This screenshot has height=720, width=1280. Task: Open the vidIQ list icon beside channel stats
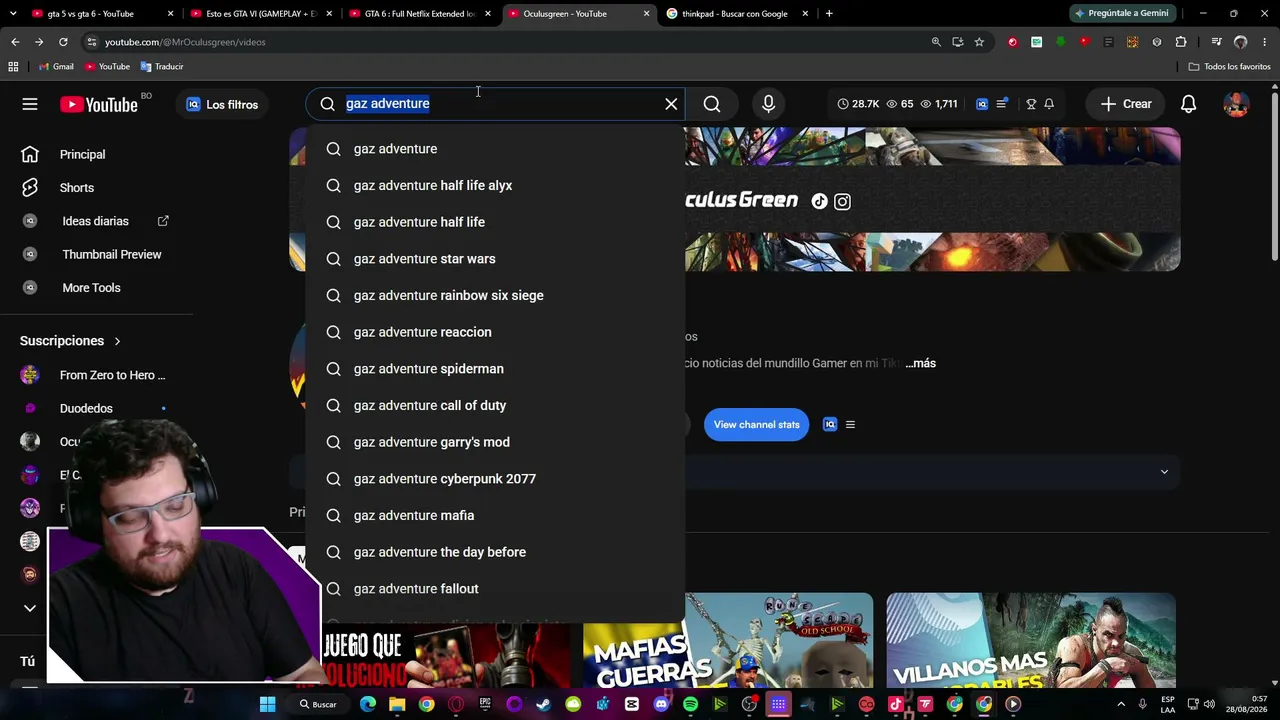click(850, 424)
